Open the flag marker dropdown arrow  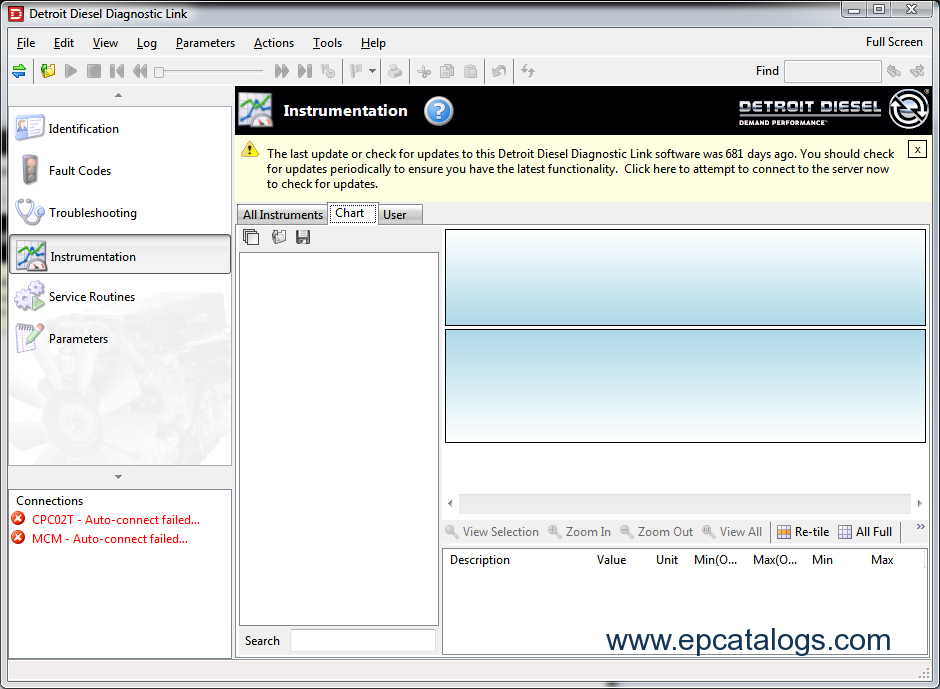[x=372, y=71]
